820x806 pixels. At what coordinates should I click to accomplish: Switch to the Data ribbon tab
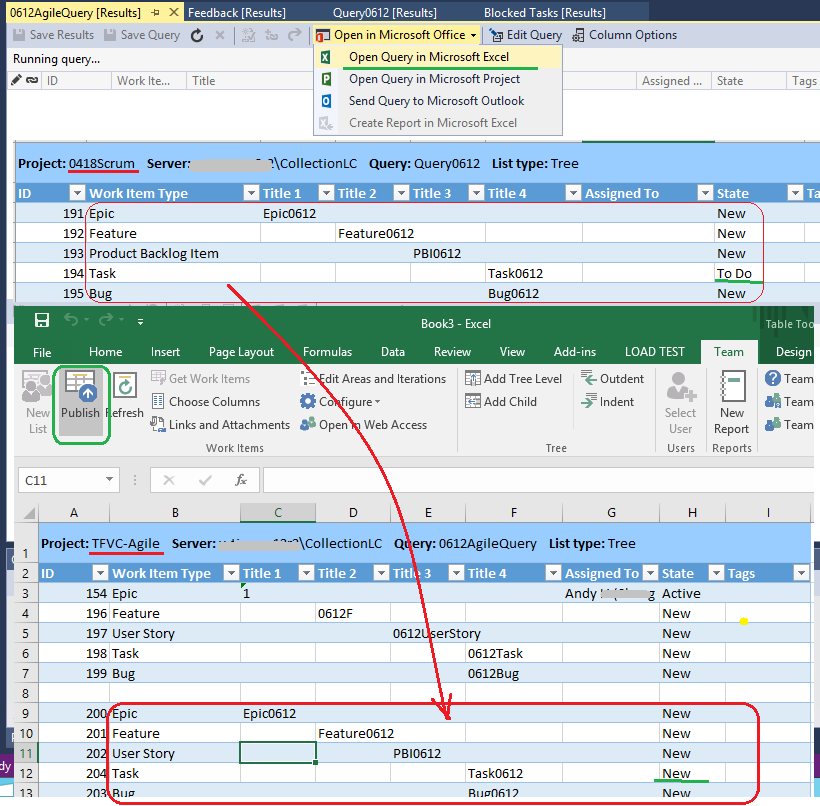pos(393,352)
